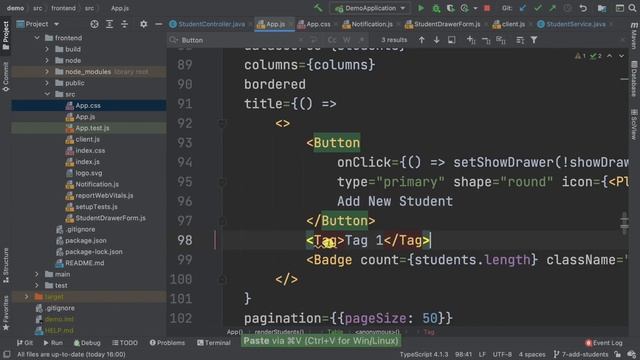Screen dimensions: 640x360
Task: Collapse the src folder in tree
Action: [47, 94]
